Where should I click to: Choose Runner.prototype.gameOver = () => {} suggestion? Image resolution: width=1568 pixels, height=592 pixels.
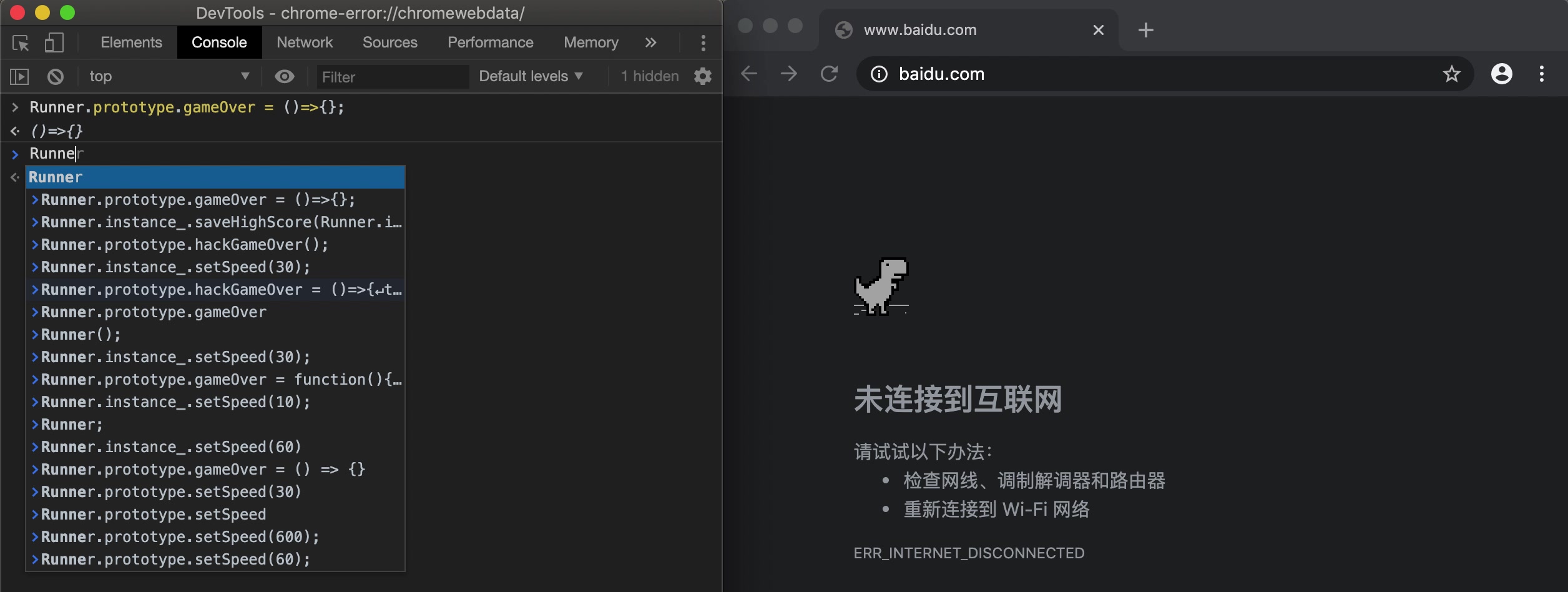pyautogui.click(x=215, y=470)
